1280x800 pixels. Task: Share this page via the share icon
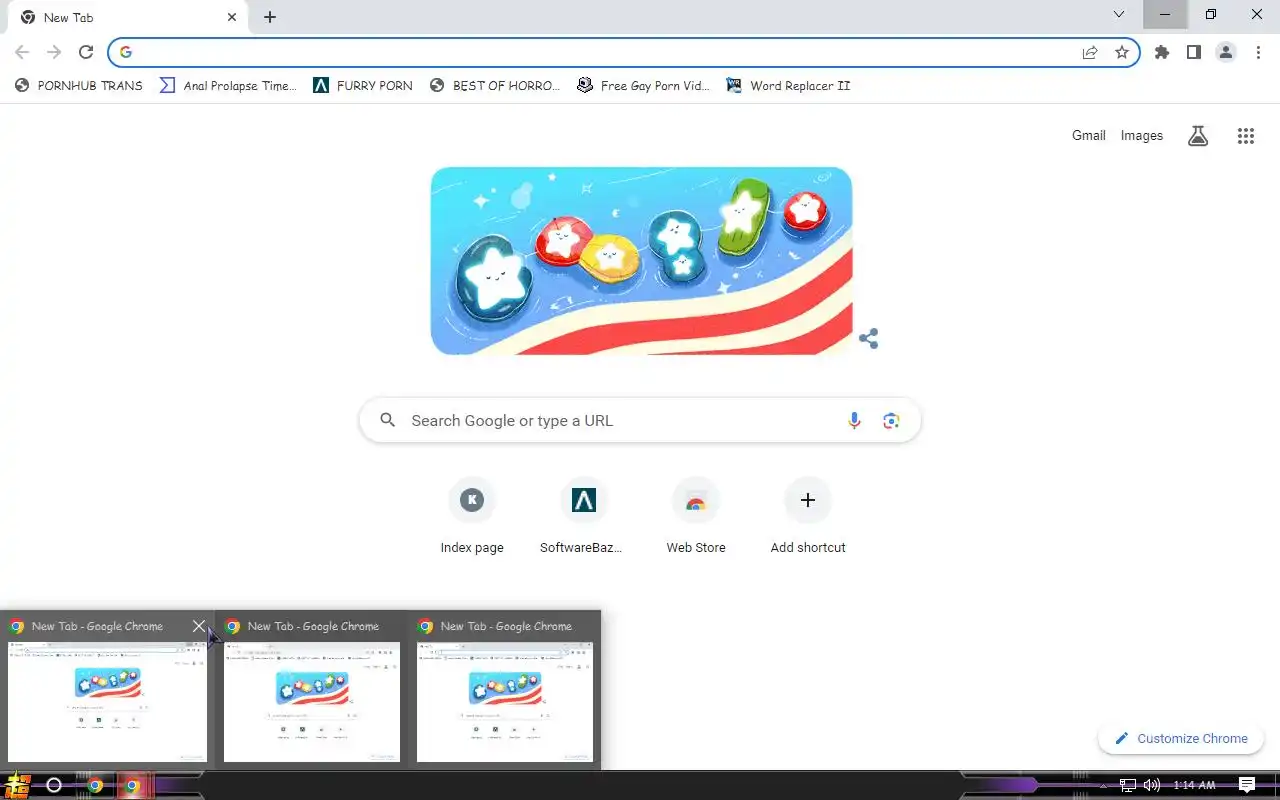1090,52
